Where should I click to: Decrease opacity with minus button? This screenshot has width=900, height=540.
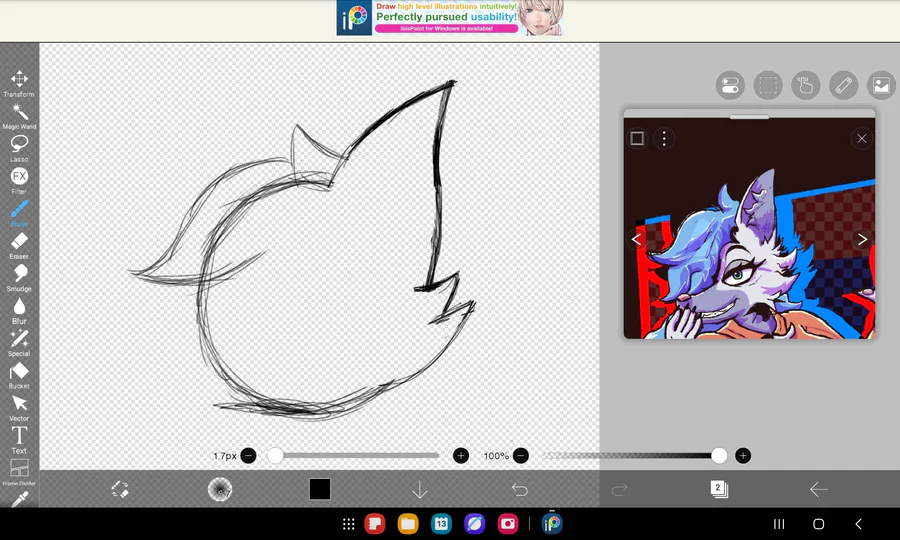click(x=521, y=456)
